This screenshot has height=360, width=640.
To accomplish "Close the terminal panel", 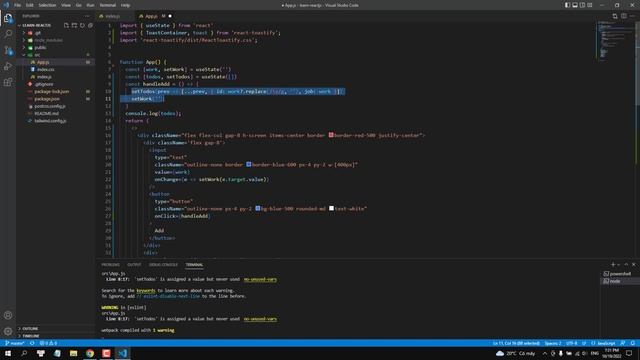I will click(633, 264).
